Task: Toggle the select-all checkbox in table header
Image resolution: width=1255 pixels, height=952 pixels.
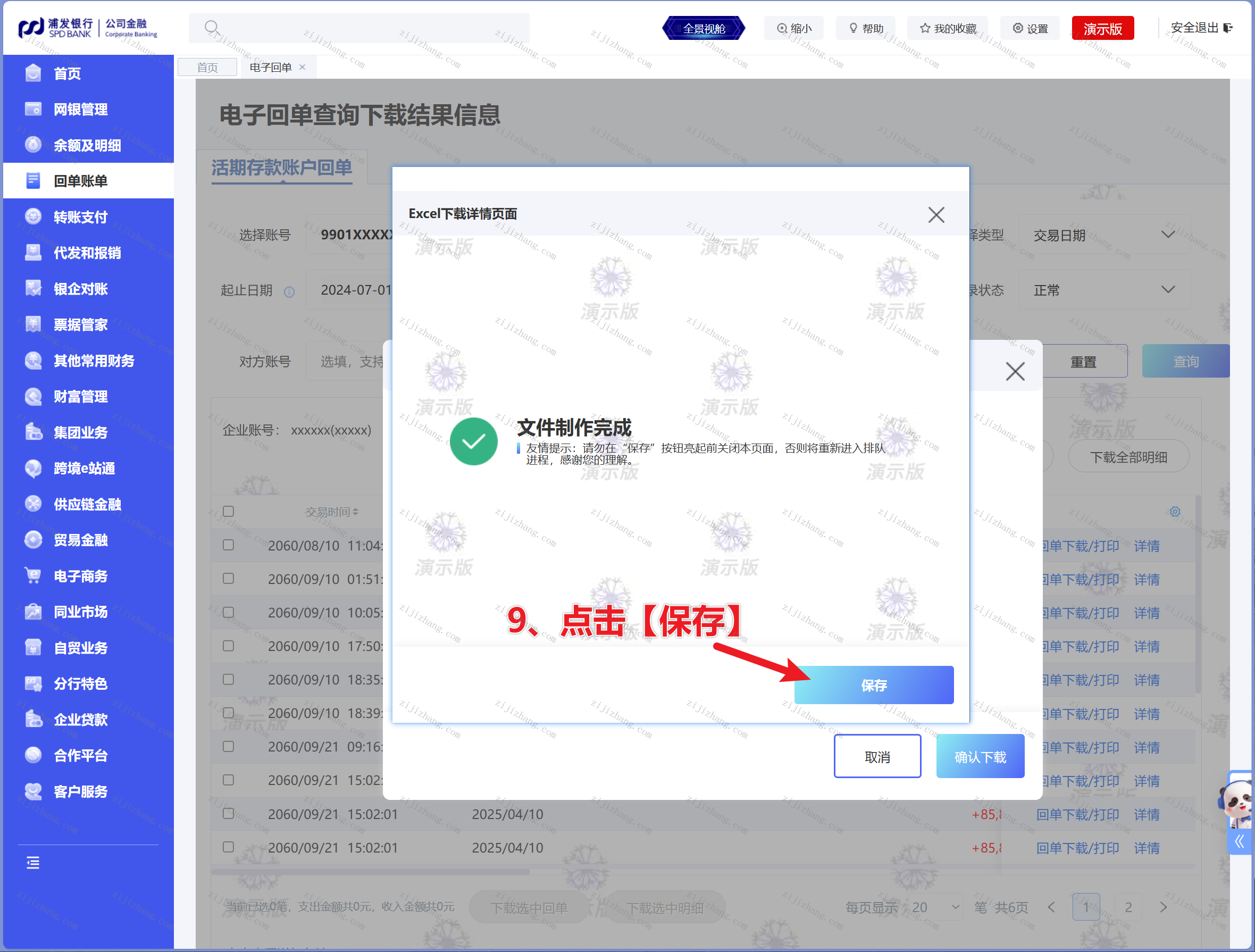Action: [229, 511]
